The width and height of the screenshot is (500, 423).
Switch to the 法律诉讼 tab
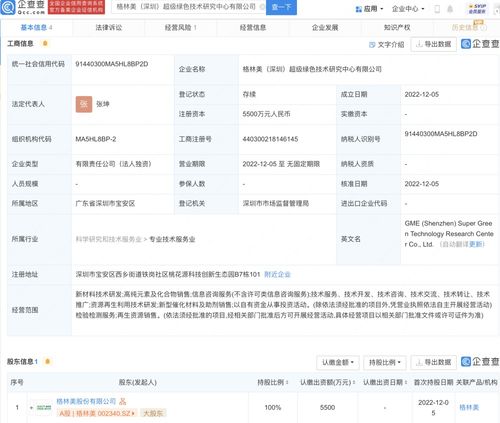pyautogui.click(x=109, y=28)
